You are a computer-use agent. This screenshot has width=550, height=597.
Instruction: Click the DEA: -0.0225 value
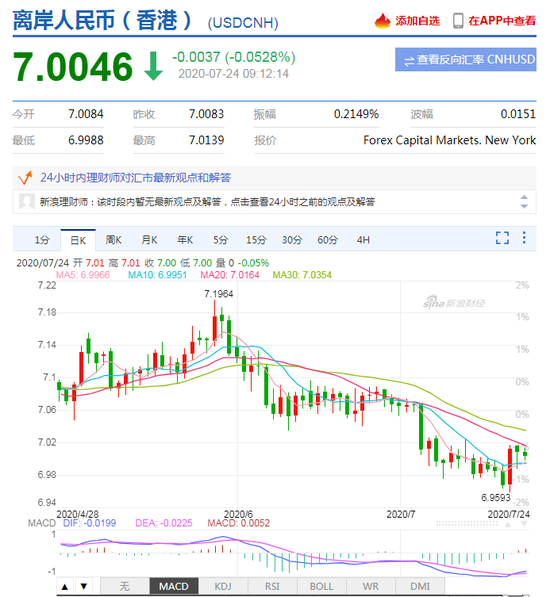point(164,523)
